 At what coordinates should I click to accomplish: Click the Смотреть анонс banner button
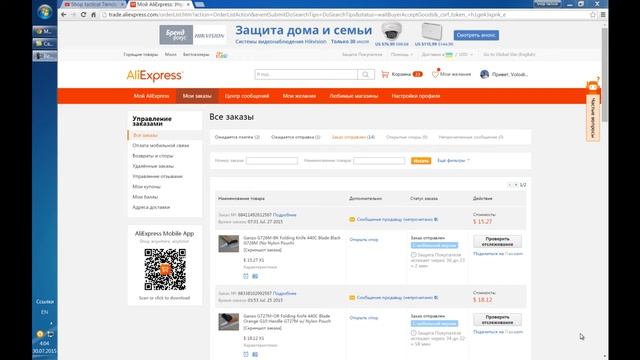point(476,35)
